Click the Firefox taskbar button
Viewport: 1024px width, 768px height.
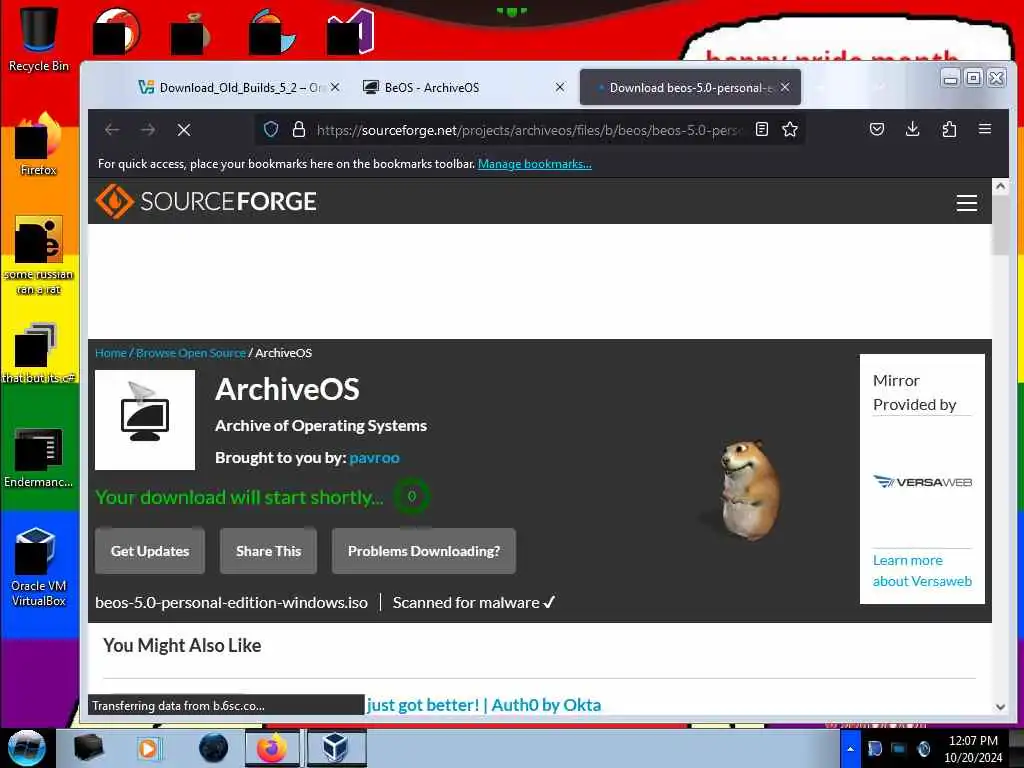tap(272, 748)
